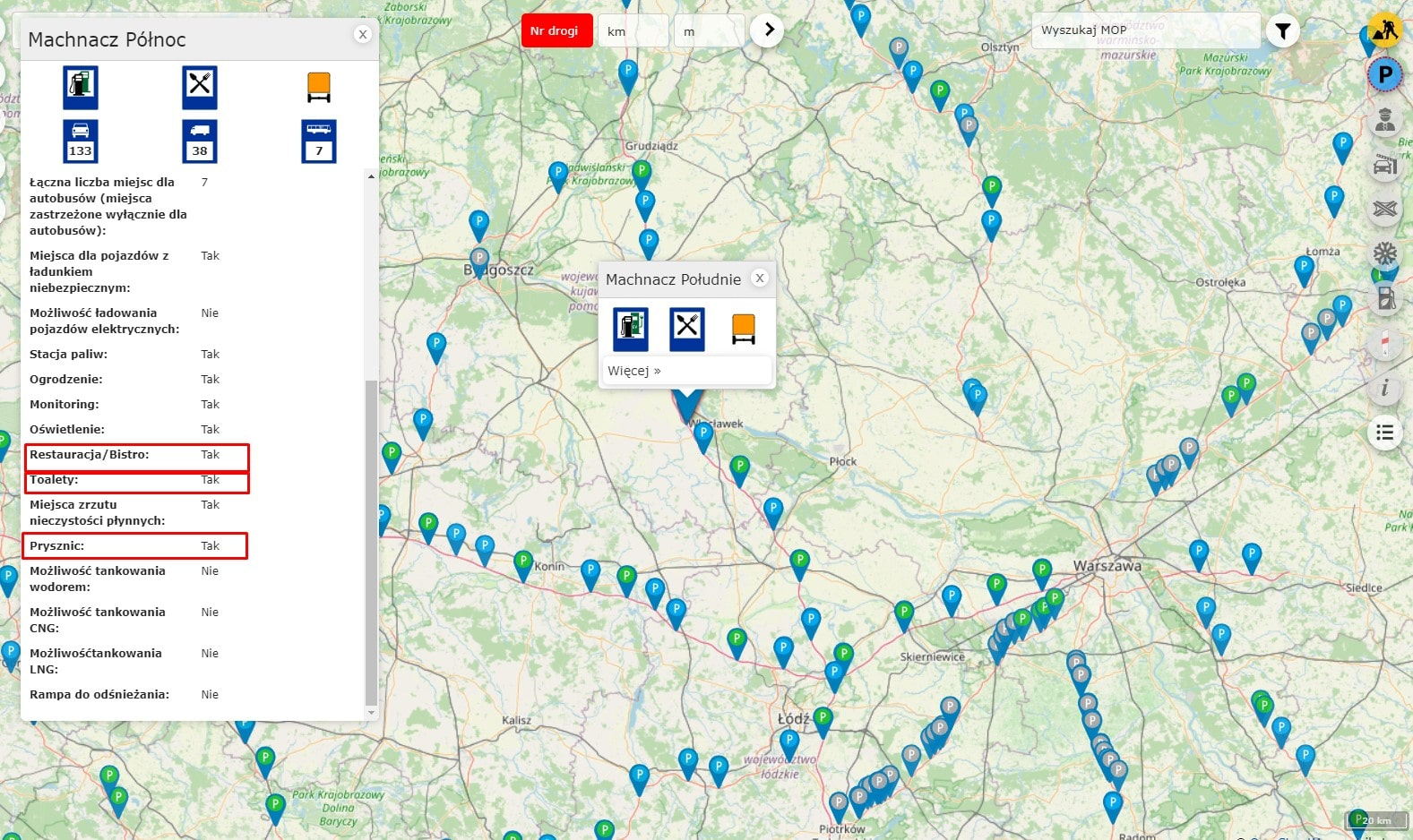Click the eco fuel station icon

(x=1385, y=298)
